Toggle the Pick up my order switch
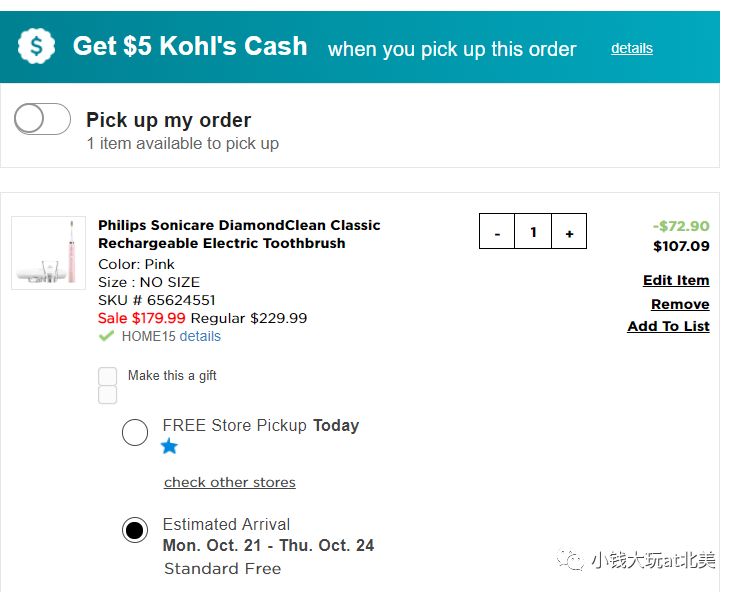Screen dimensions: 739x592 pos(42,119)
